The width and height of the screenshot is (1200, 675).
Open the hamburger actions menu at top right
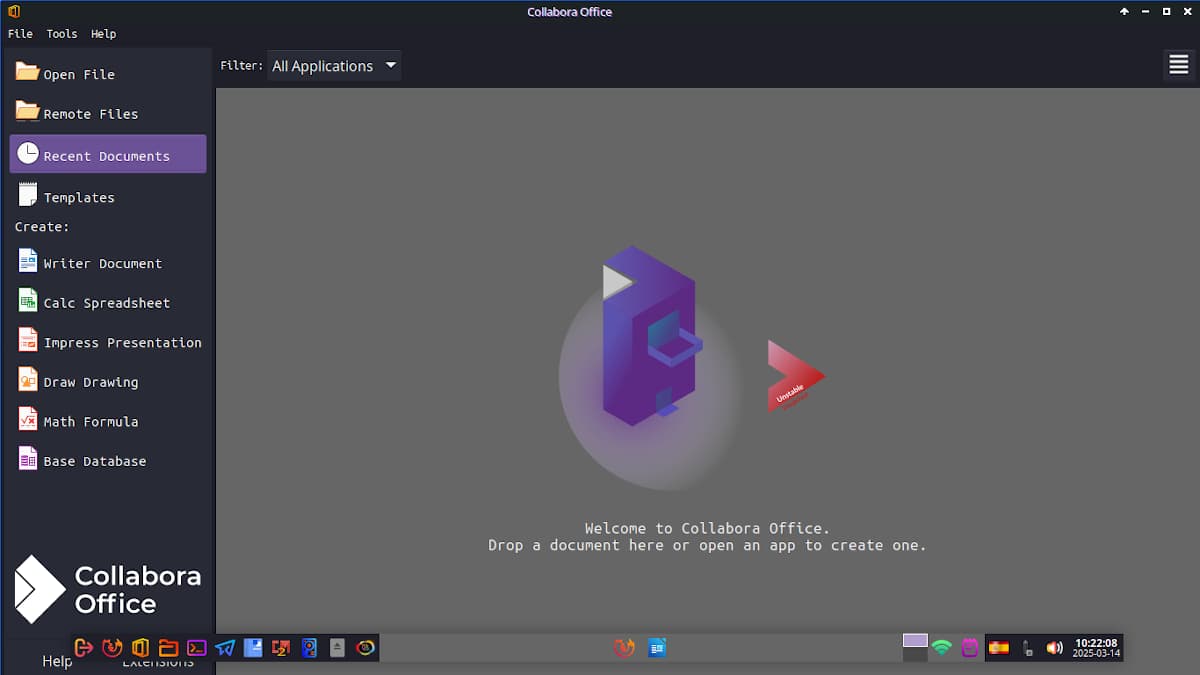pyautogui.click(x=1178, y=65)
